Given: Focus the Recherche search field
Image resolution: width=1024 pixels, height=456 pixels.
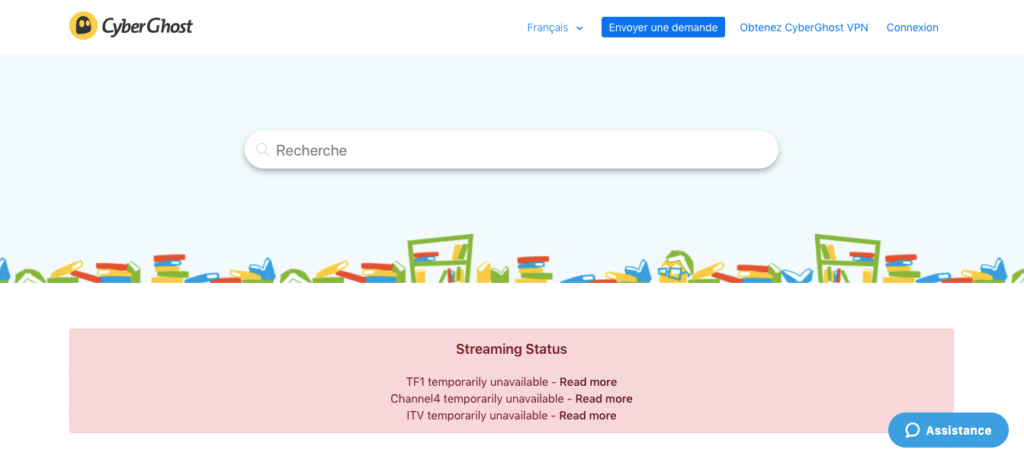Looking at the screenshot, I should tap(511, 150).
